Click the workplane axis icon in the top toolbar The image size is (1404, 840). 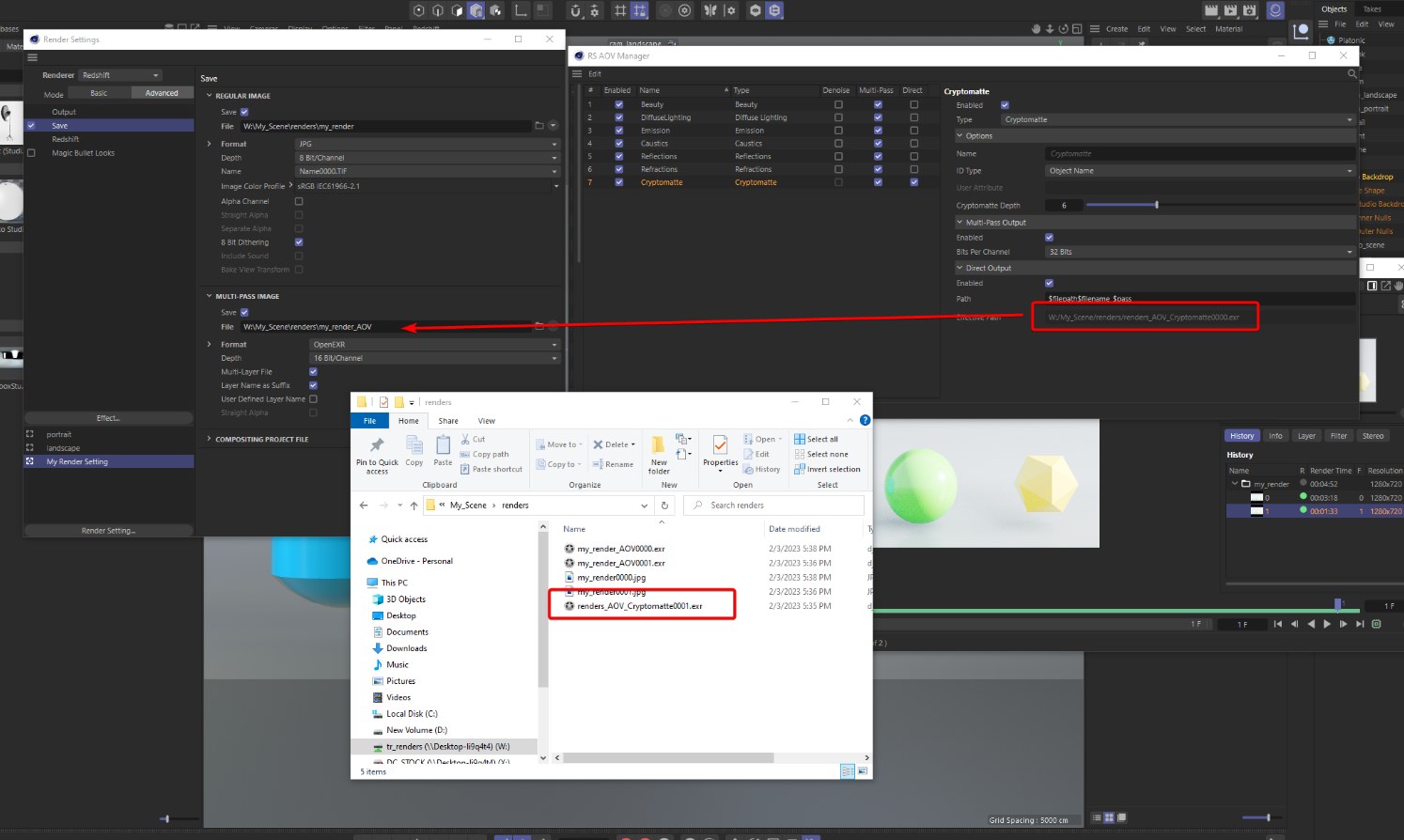(520, 10)
